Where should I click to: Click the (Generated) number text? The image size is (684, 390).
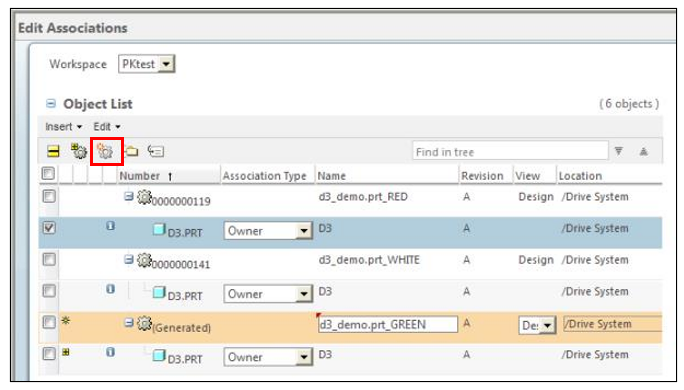181,328
